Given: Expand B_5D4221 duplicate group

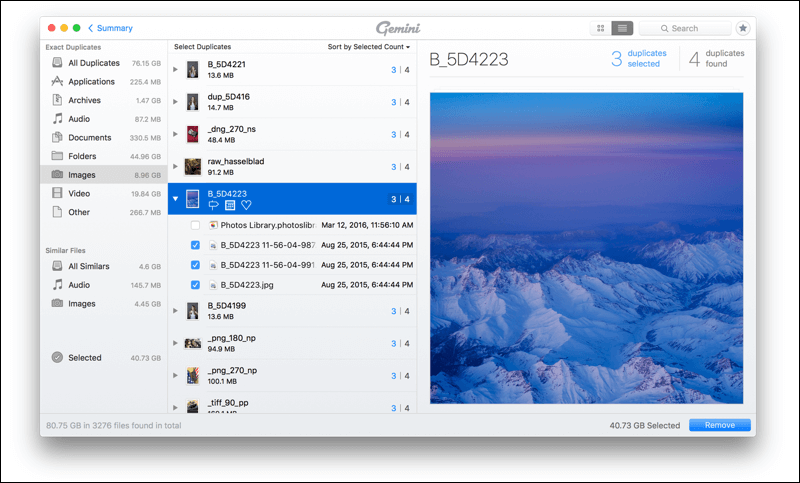Looking at the screenshot, I should 176,69.
